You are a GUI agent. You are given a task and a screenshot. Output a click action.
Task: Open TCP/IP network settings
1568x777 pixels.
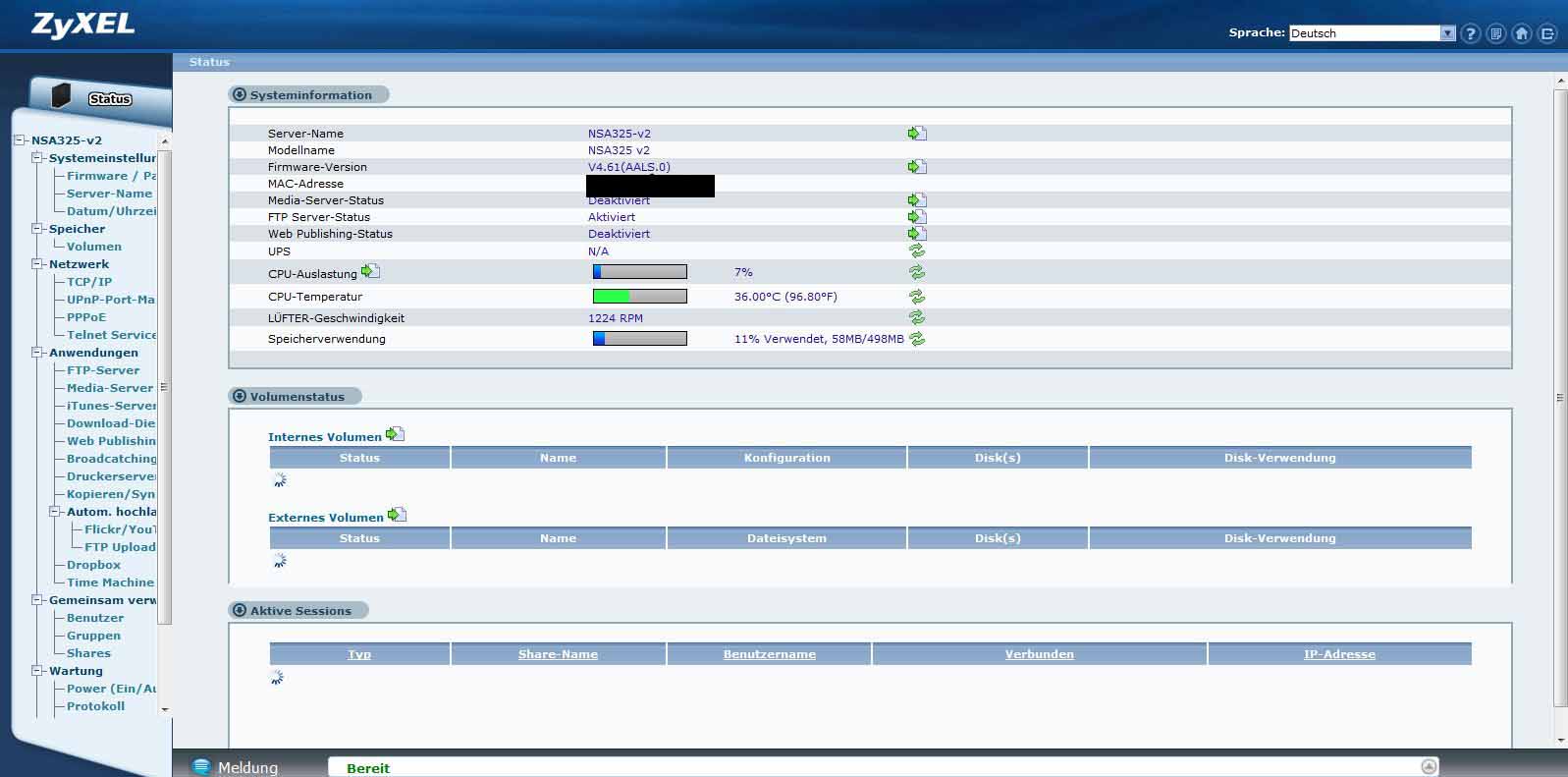(89, 282)
